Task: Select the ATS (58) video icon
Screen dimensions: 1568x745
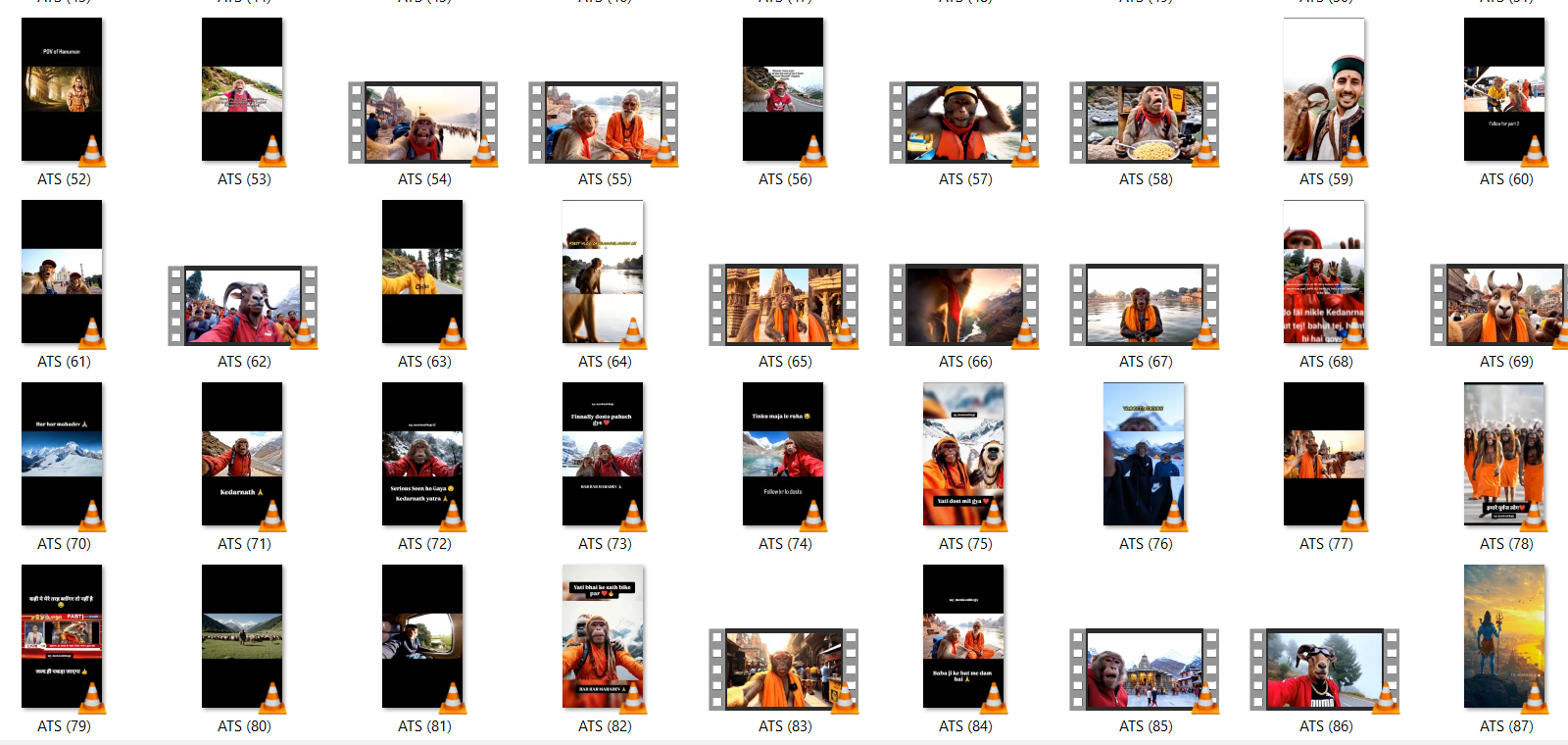Action: pos(1145,123)
